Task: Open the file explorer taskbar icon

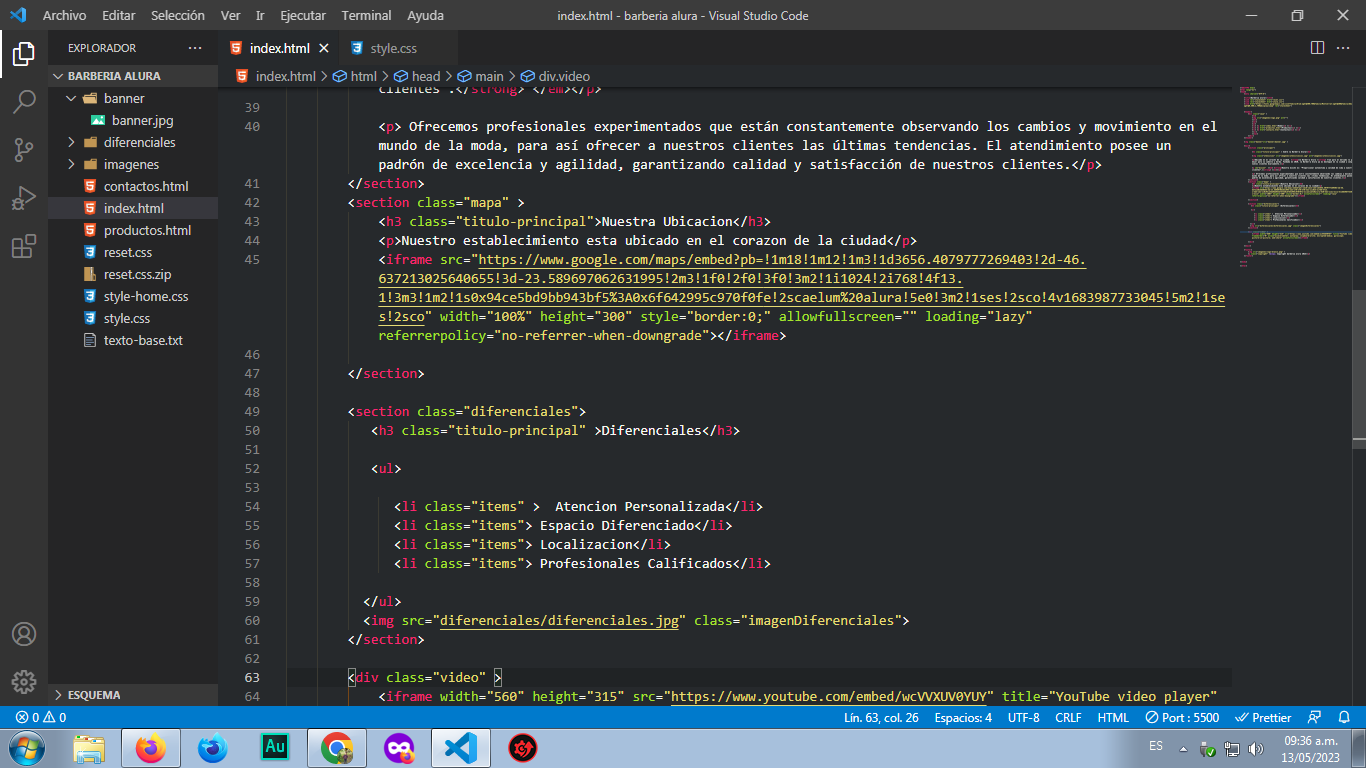Action: click(88, 748)
